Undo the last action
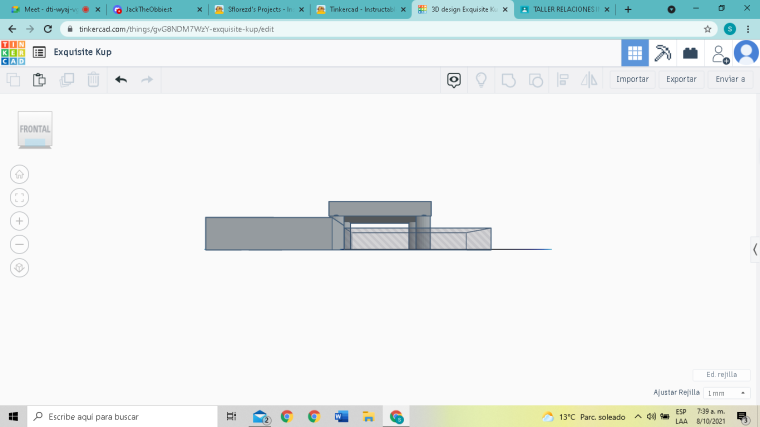This screenshot has height=427, width=760. point(121,79)
